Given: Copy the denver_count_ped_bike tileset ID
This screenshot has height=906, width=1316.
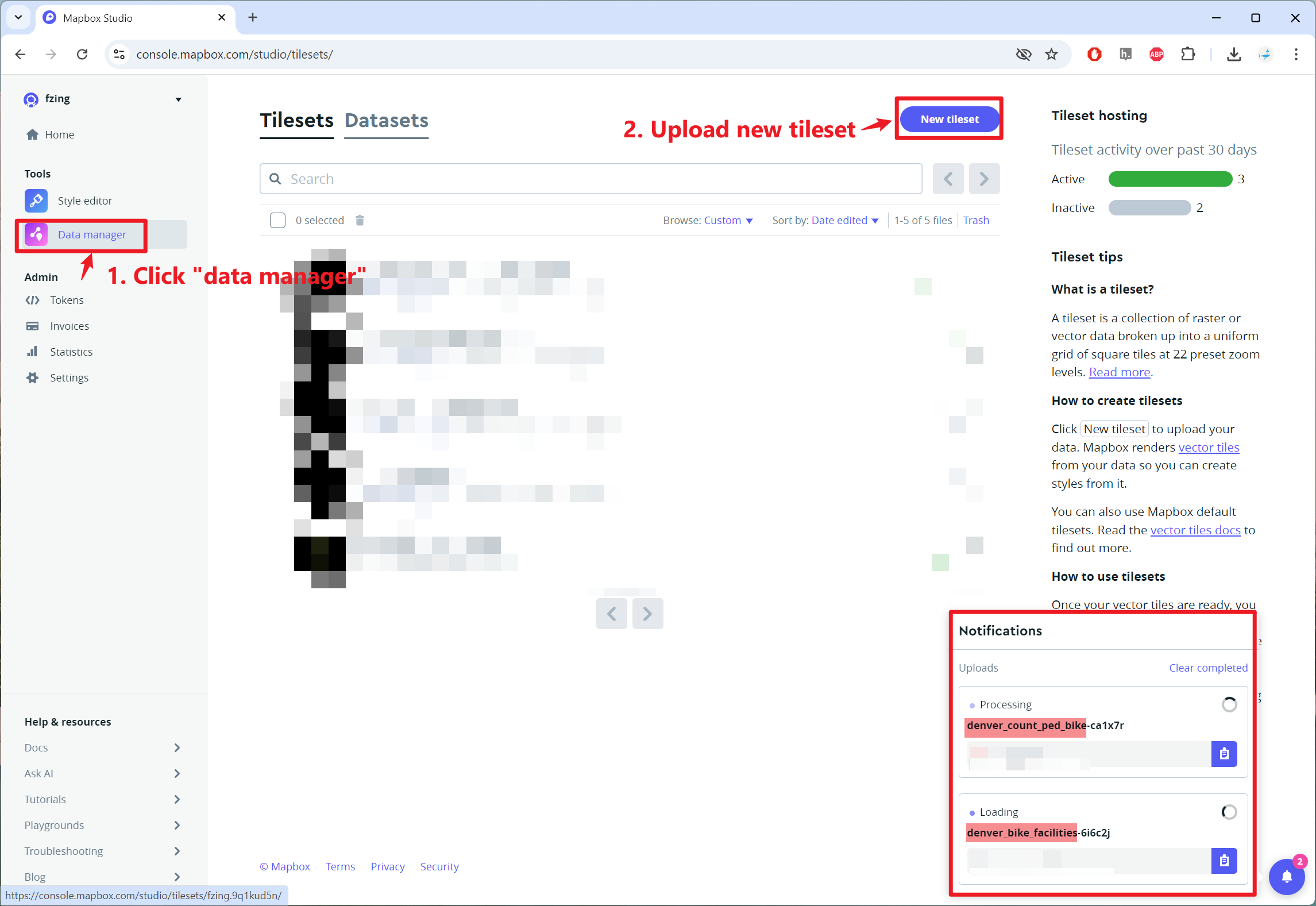Looking at the screenshot, I should point(1224,753).
